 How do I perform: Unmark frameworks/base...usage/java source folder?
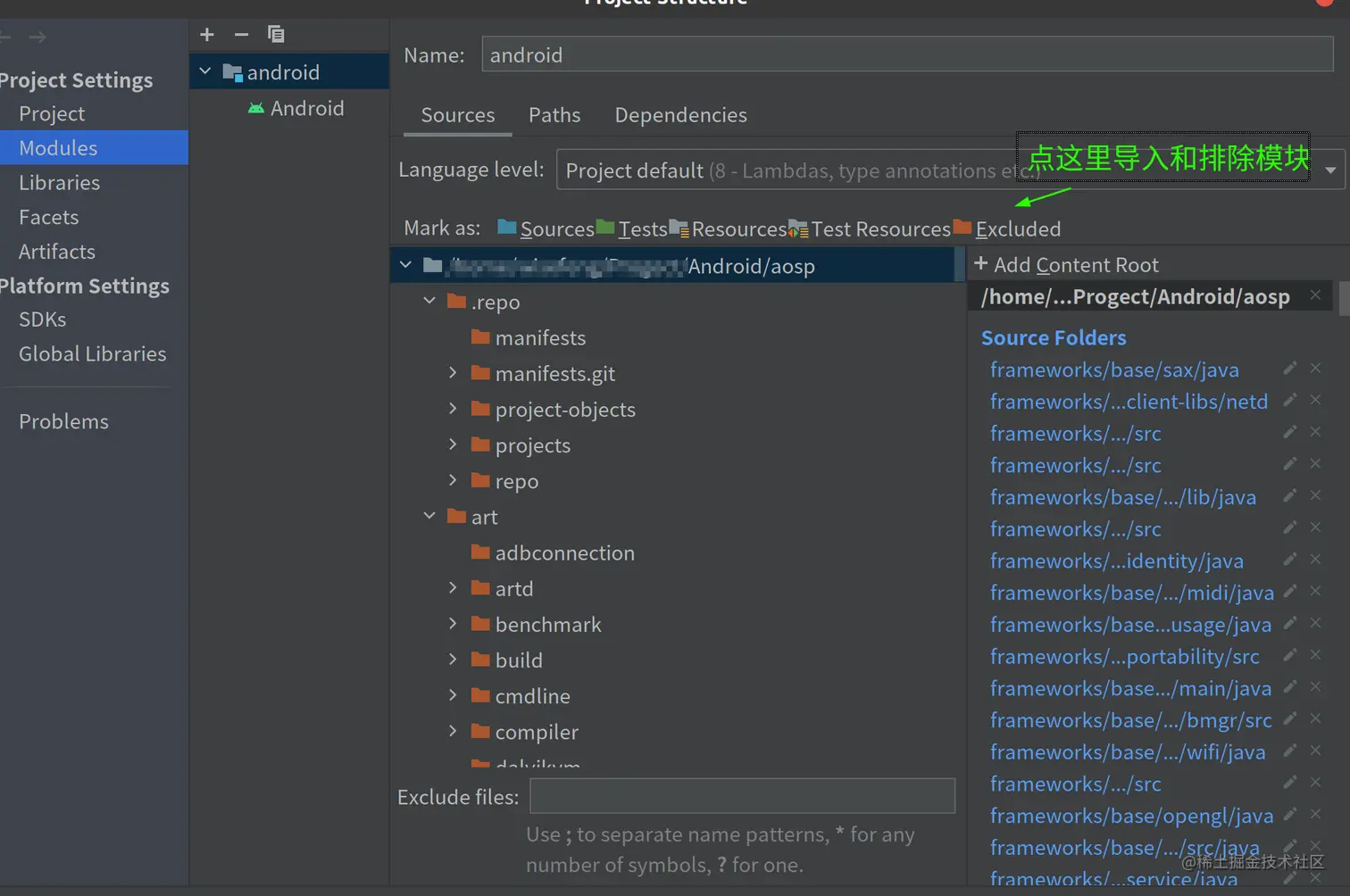(1315, 623)
